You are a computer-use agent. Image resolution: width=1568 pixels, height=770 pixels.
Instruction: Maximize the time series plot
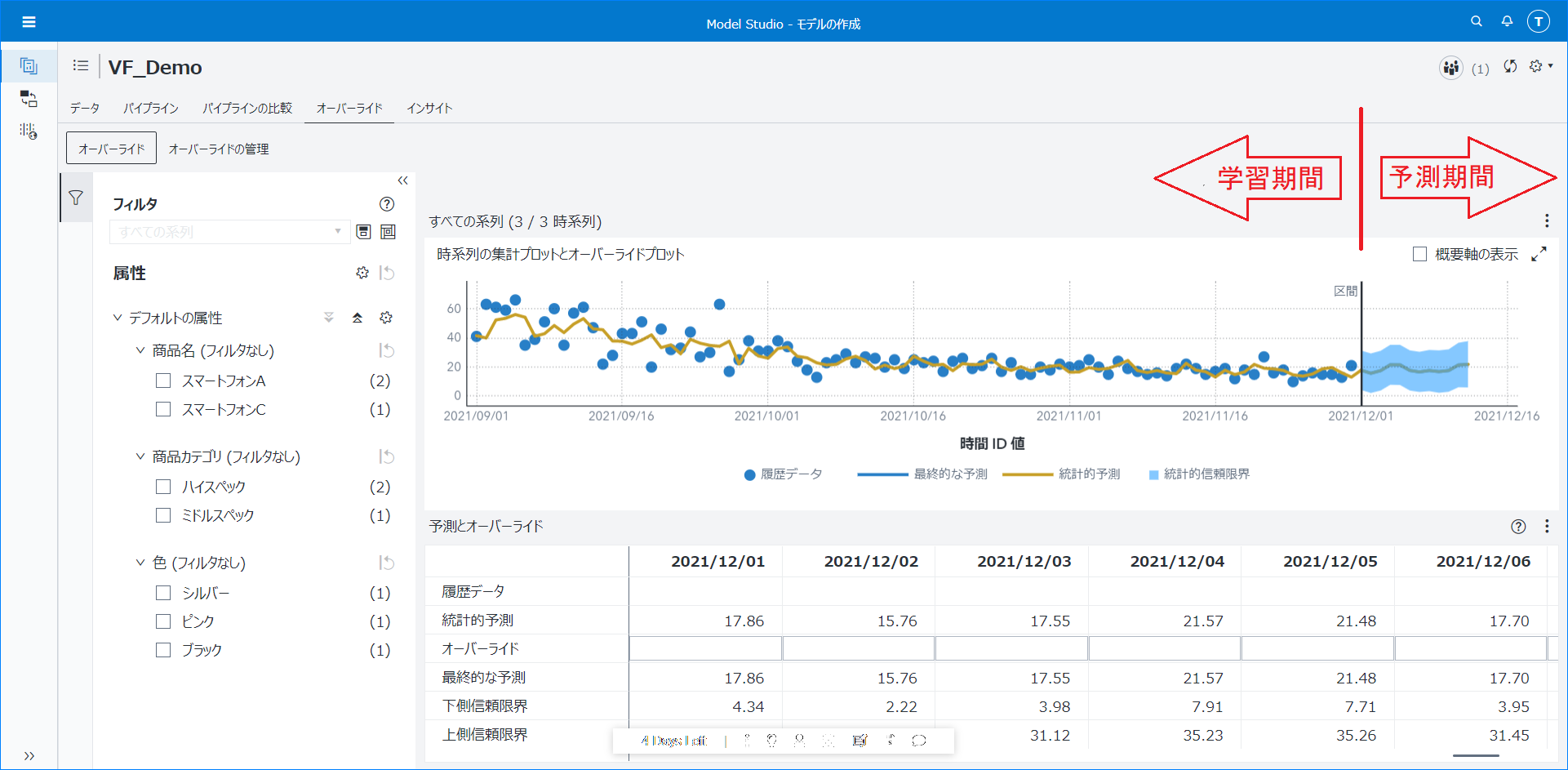tap(1539, 254)
